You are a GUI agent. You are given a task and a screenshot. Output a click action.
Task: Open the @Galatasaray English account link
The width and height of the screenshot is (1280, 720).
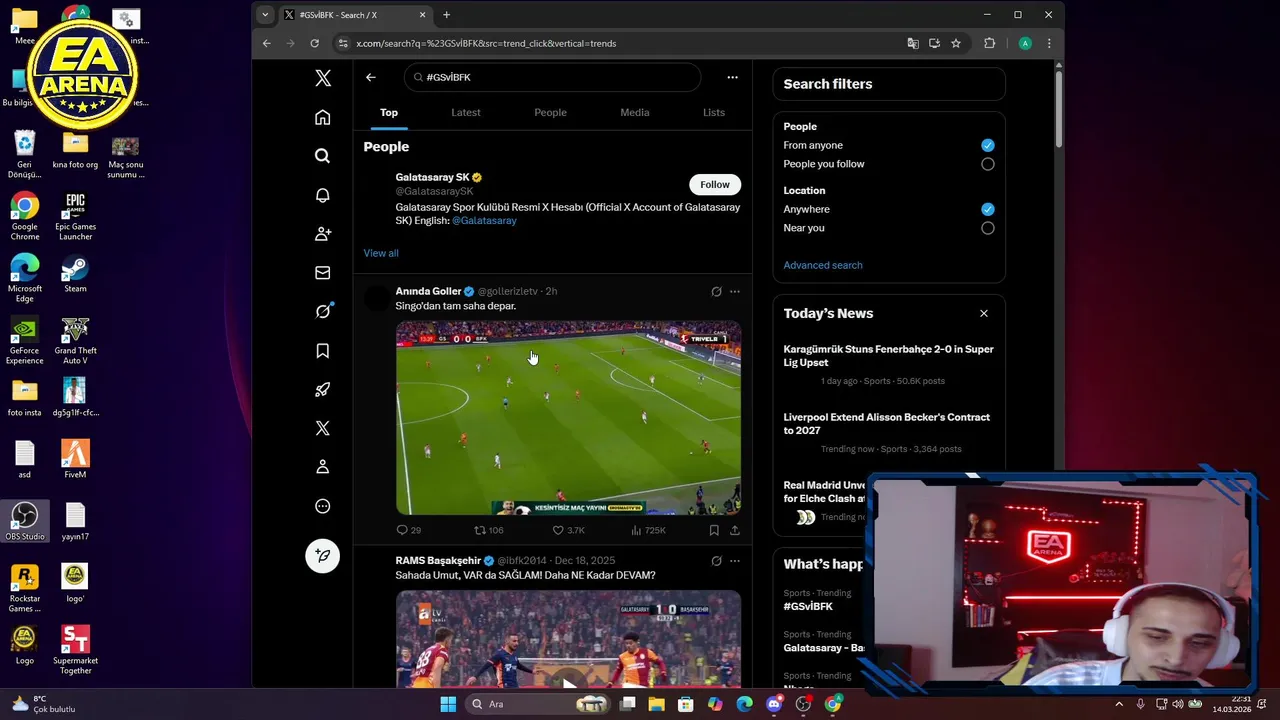click(x=484, y=220)
